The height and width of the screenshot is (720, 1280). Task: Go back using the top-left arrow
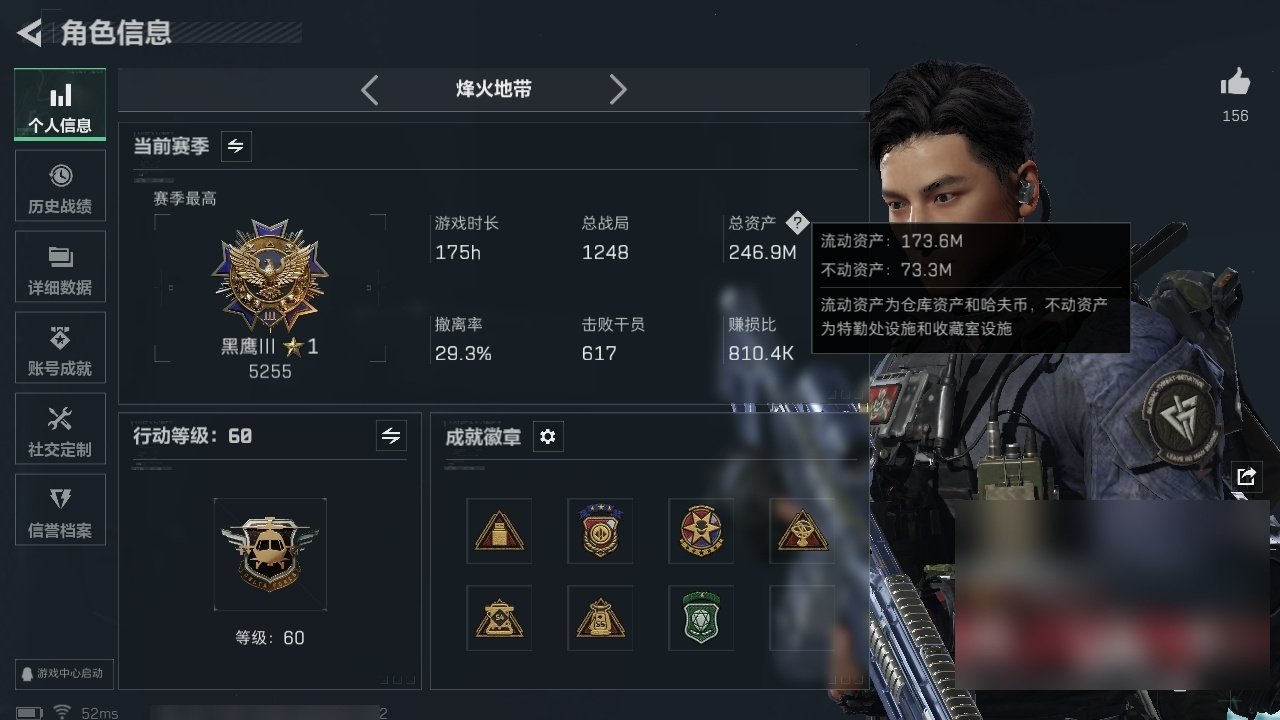(31, 33)
